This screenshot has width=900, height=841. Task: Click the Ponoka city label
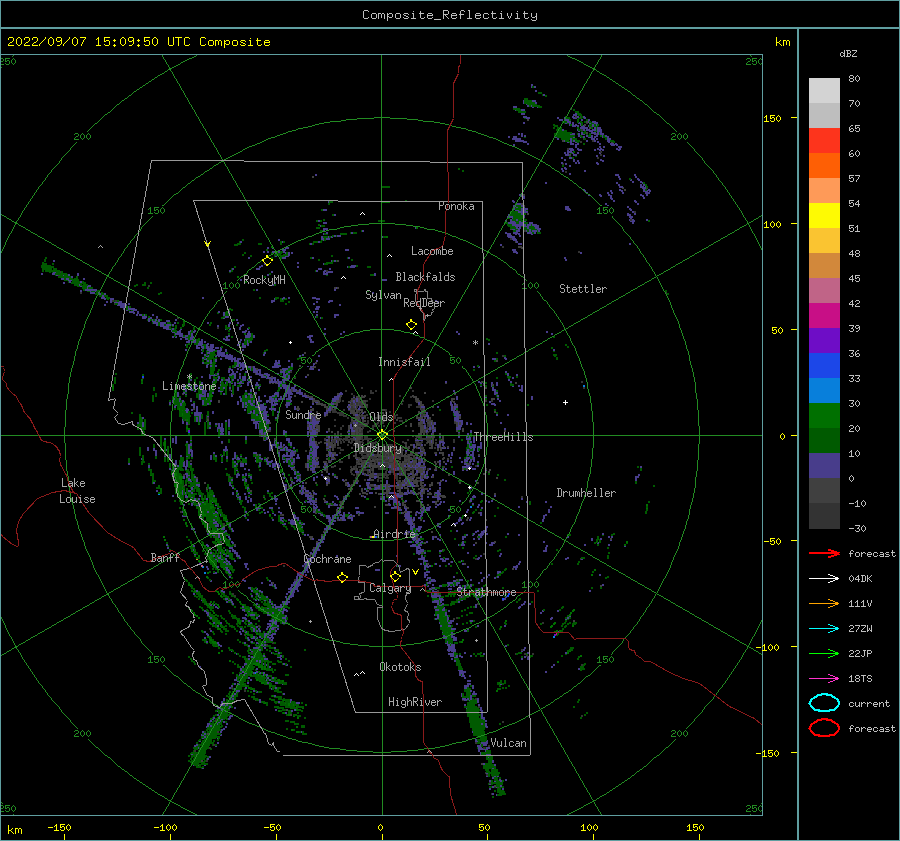click(x=456, y=206)
